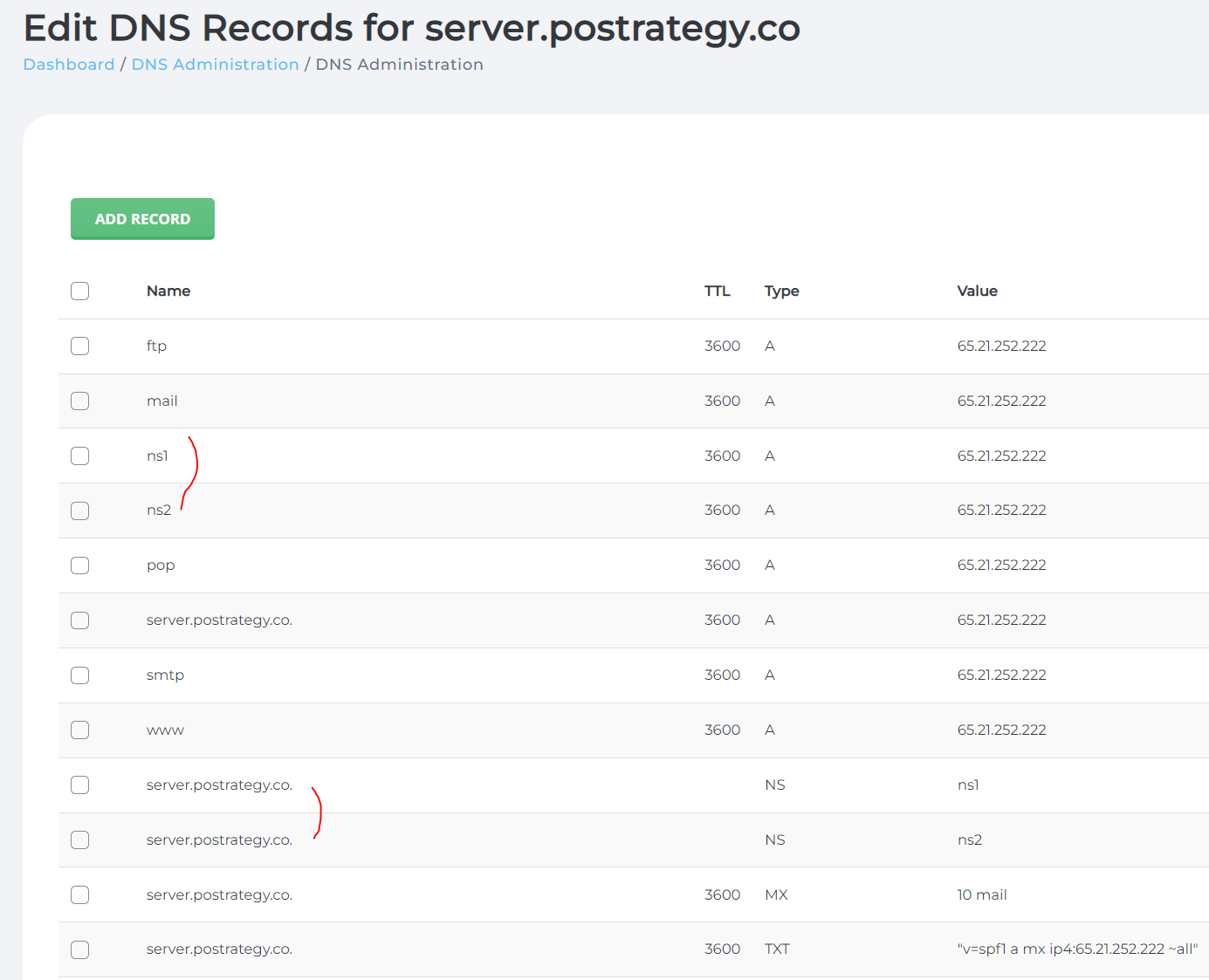Screen dimensions: 1209x980
Task: Click server.postrategy.co. name in the MX row
Action: [219, 894]
